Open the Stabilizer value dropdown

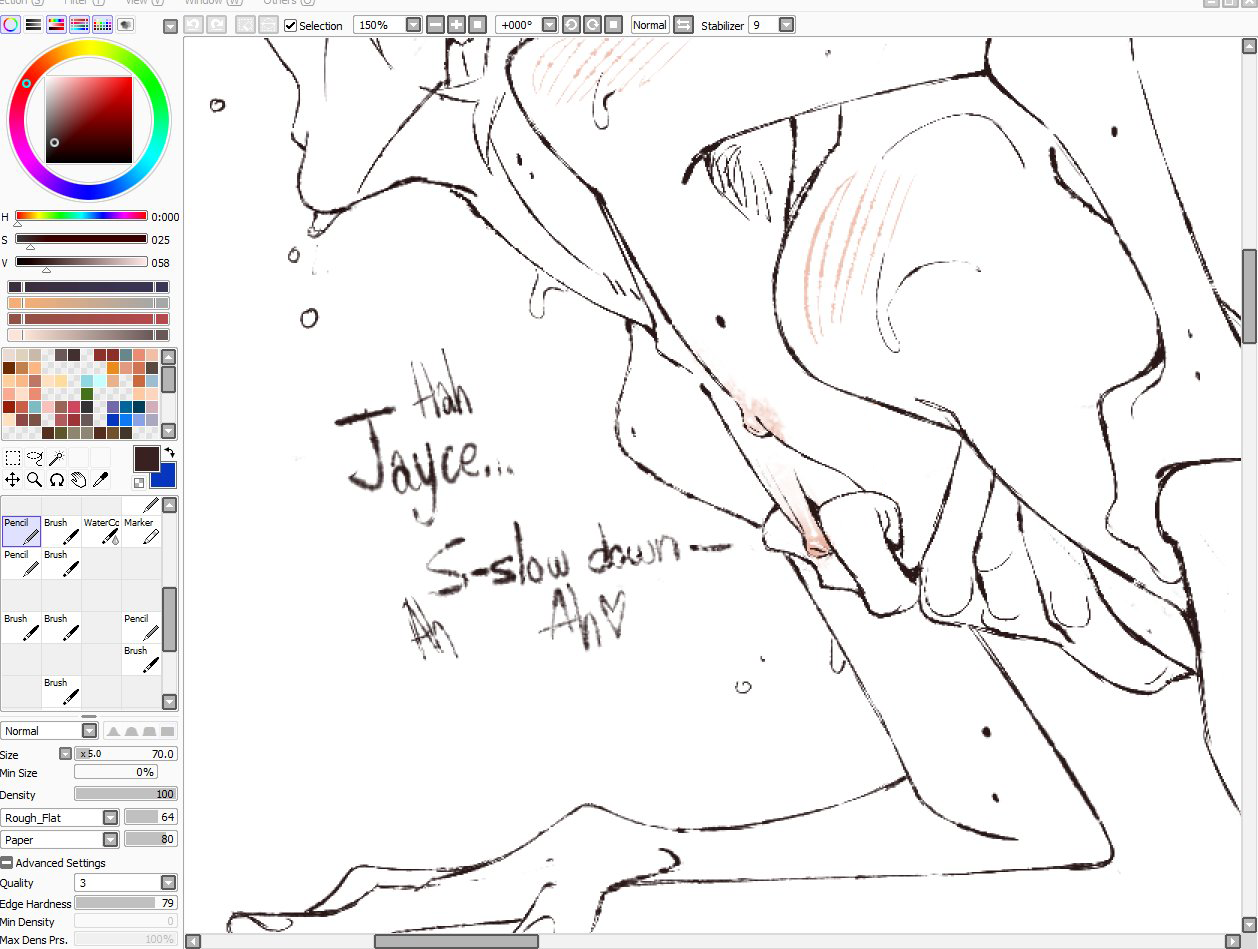(787, 25)
